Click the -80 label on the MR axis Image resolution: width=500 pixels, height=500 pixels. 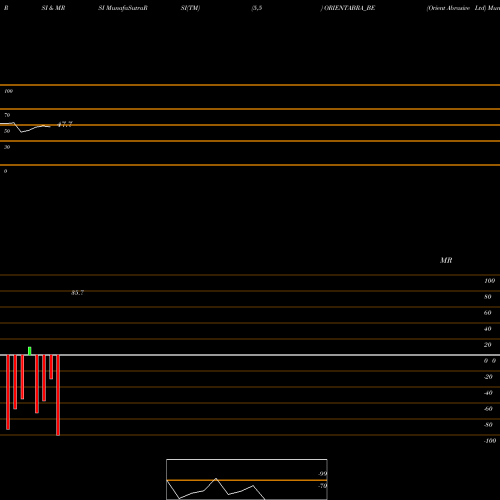coord(488,425)
